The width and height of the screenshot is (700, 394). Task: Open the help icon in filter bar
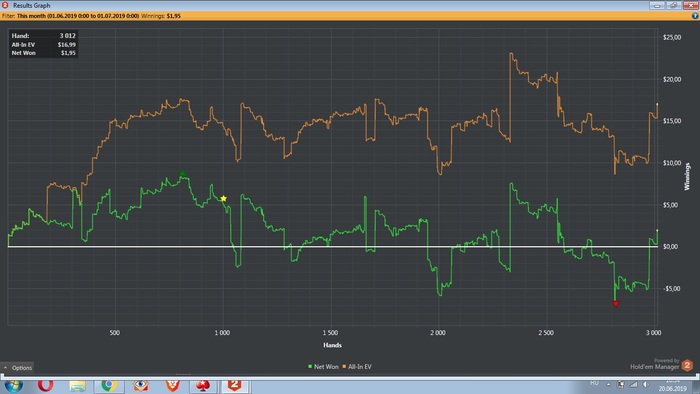click(695, 16)
